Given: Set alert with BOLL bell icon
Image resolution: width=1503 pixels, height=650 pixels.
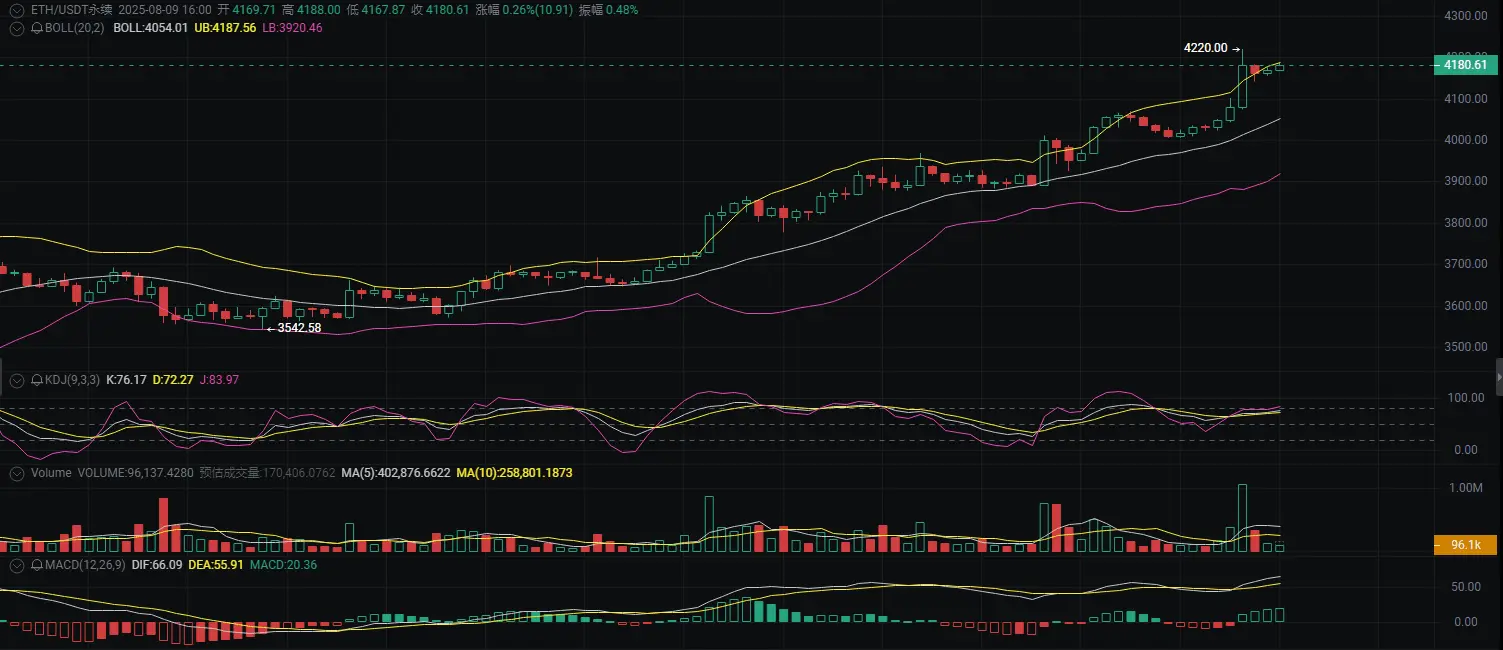Looking at the screenshot, I should (37, 28).
